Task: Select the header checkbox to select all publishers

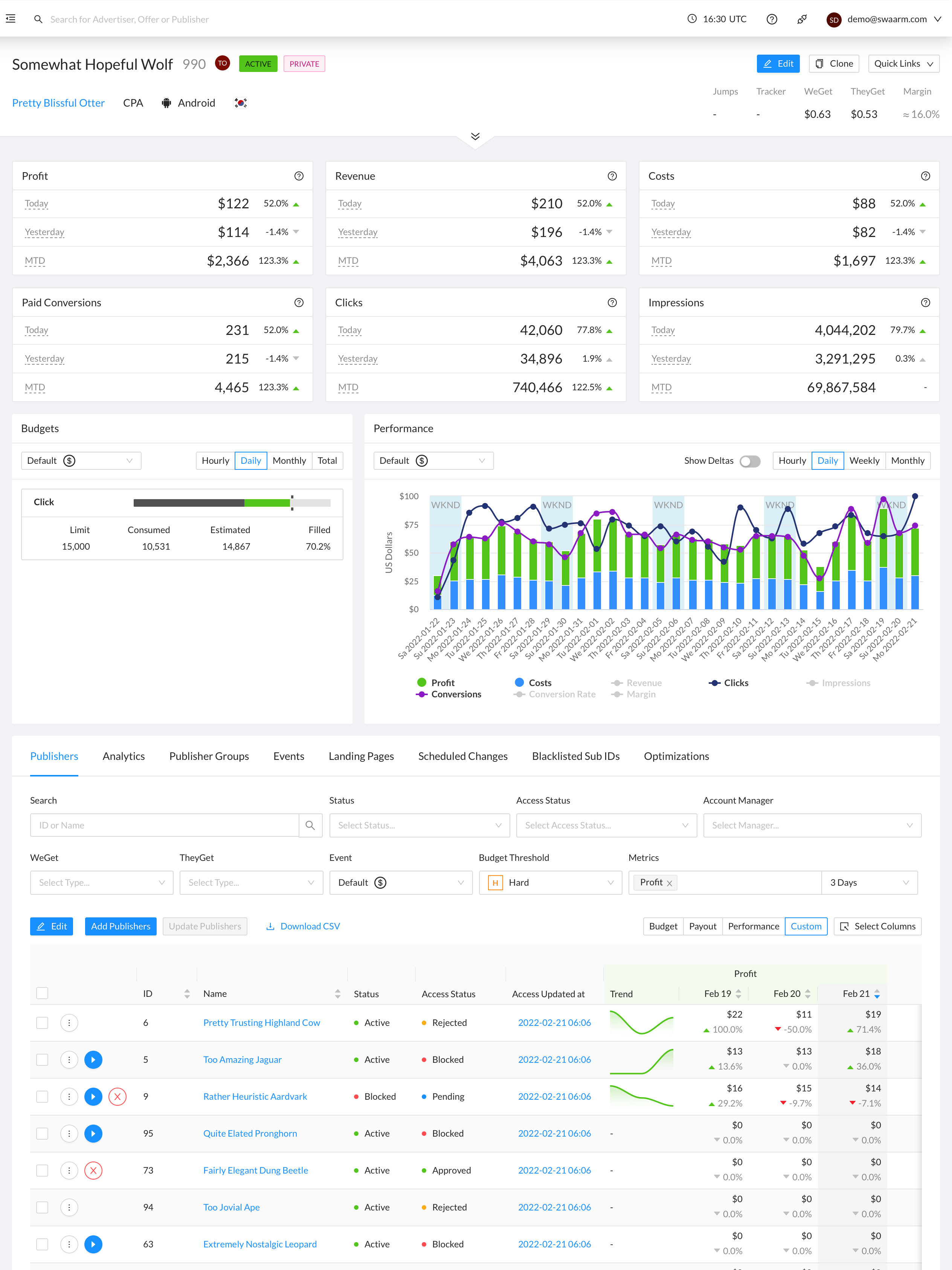Action: tap(42, 993)
